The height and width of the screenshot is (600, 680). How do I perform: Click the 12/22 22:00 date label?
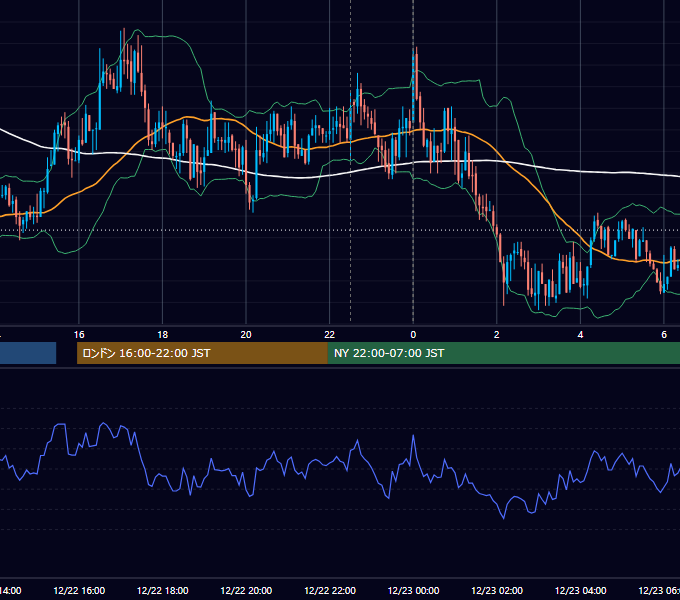click(x=330, y=590)
